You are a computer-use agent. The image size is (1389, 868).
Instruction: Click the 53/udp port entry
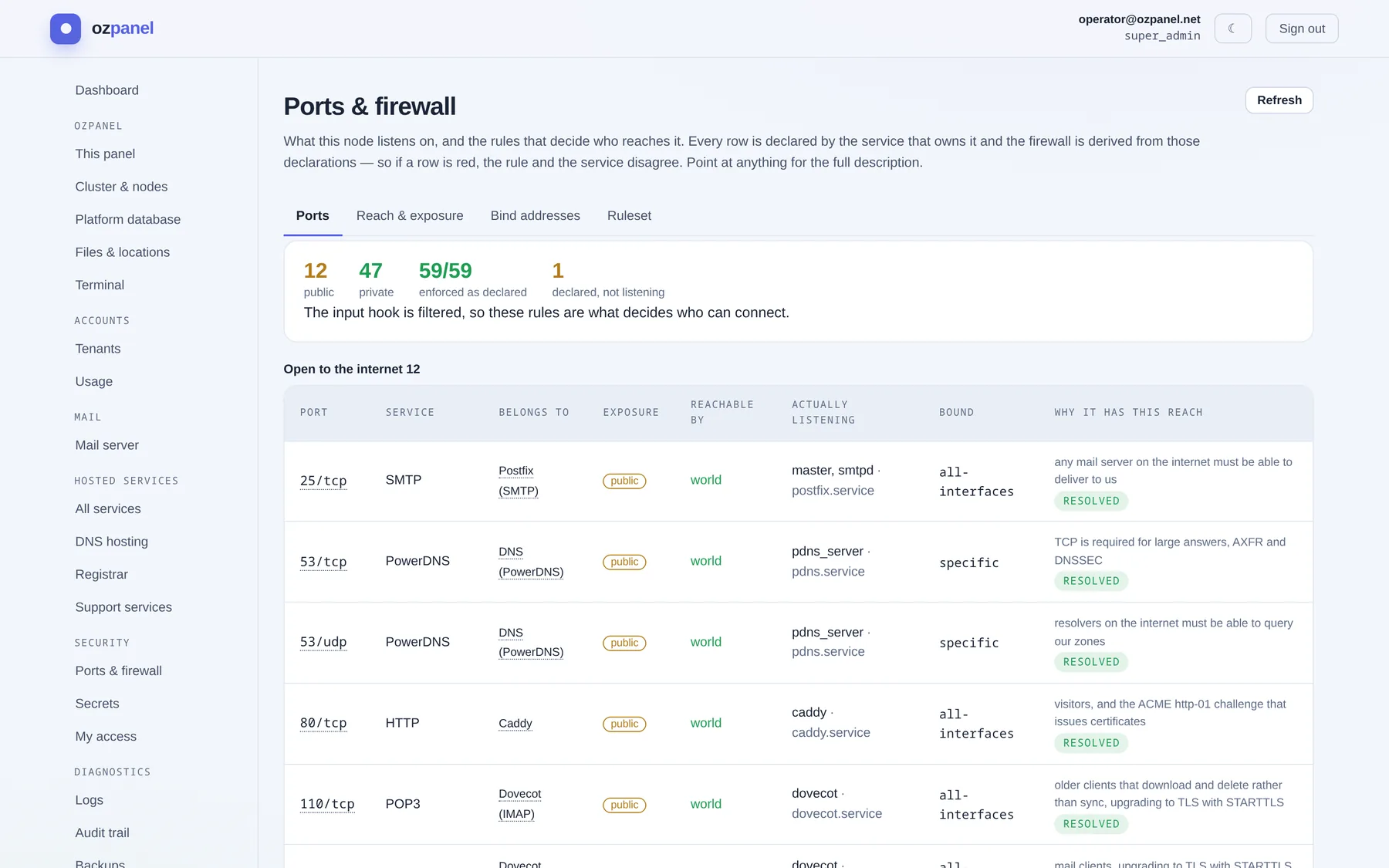click(x=323, y=642)
